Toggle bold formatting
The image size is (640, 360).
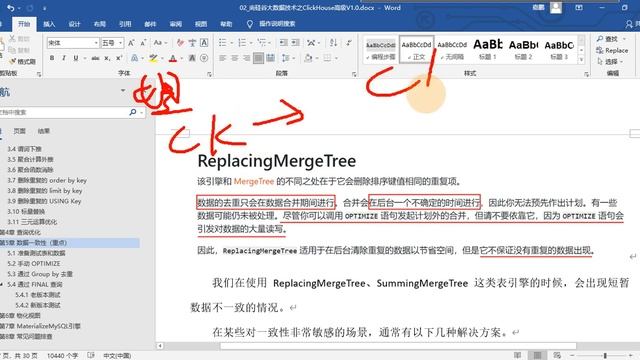click(x=52, y=58)
